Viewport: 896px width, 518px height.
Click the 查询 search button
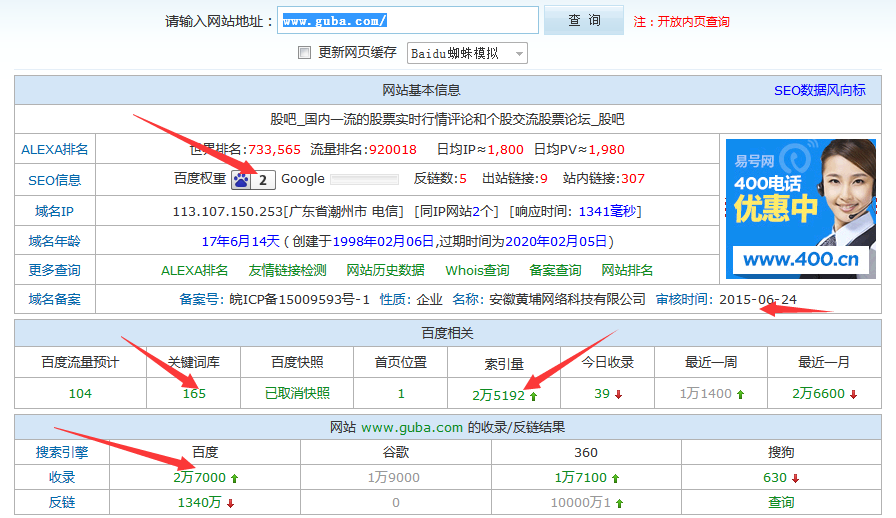coord(583,21)
